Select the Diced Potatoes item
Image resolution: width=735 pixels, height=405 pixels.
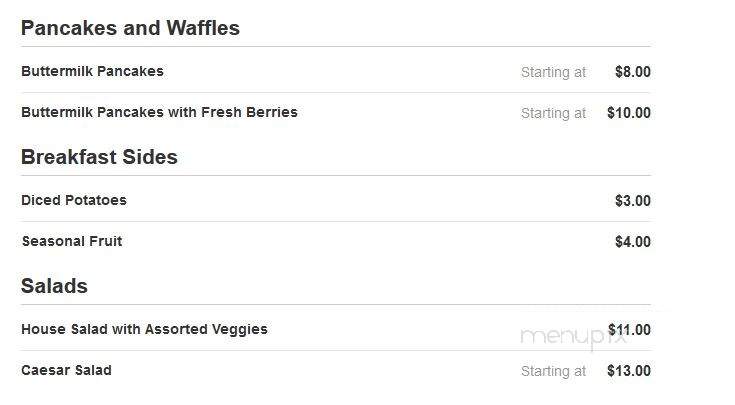click(74, 201)
